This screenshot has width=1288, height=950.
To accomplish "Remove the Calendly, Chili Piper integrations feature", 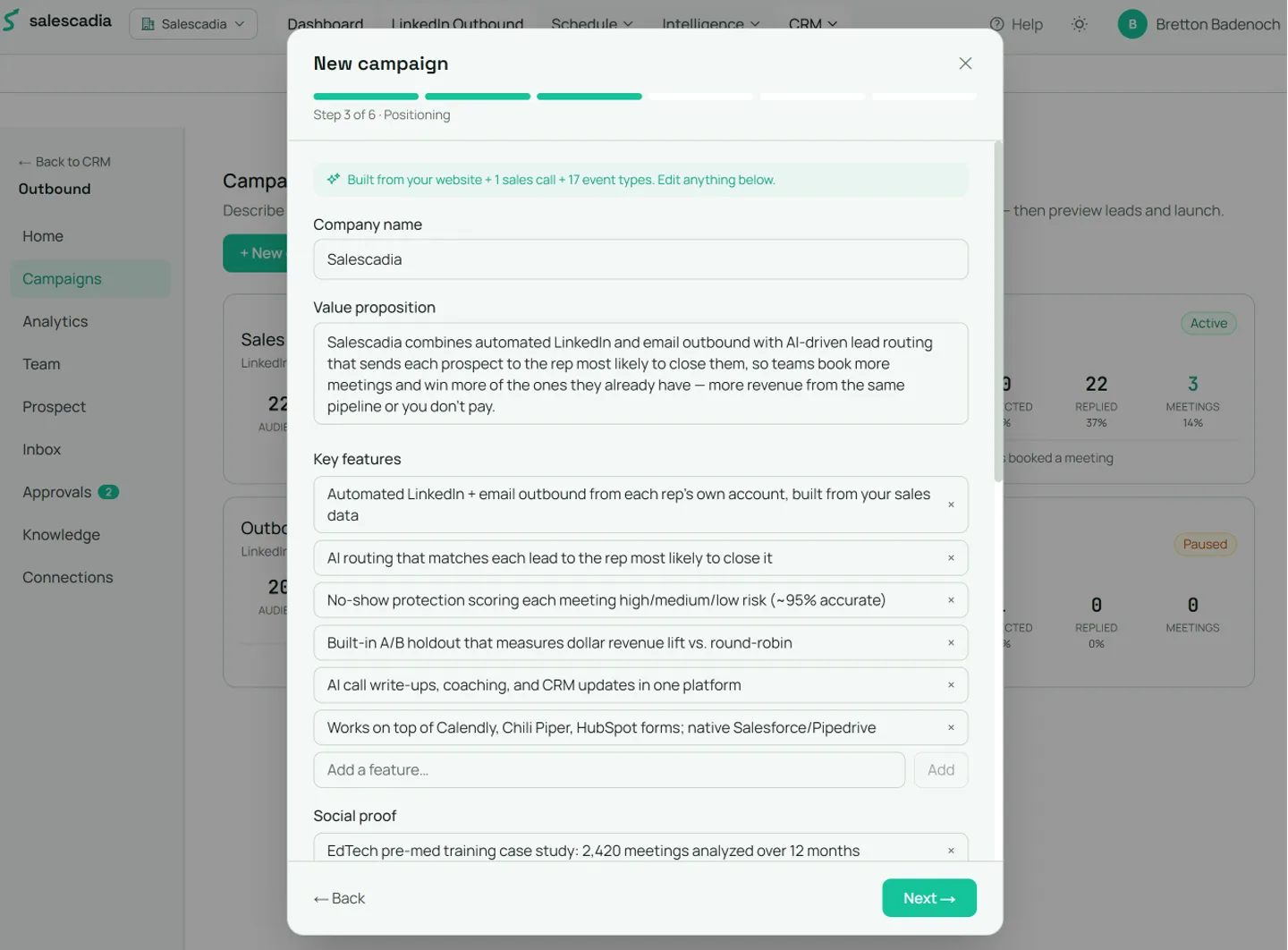I will (951, 728).
